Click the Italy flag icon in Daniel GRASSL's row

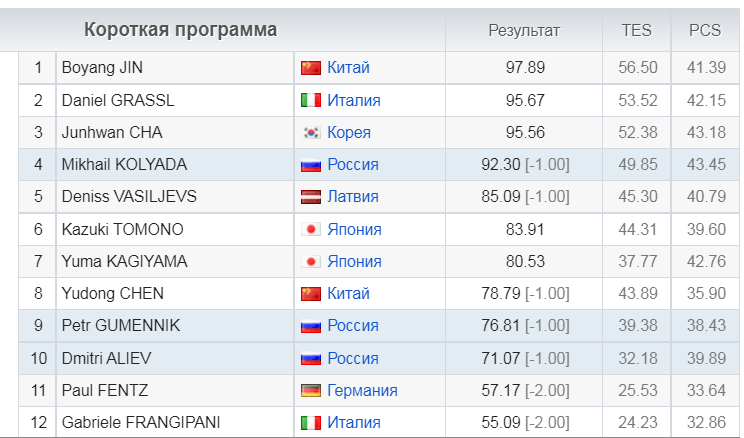(311, 100)
